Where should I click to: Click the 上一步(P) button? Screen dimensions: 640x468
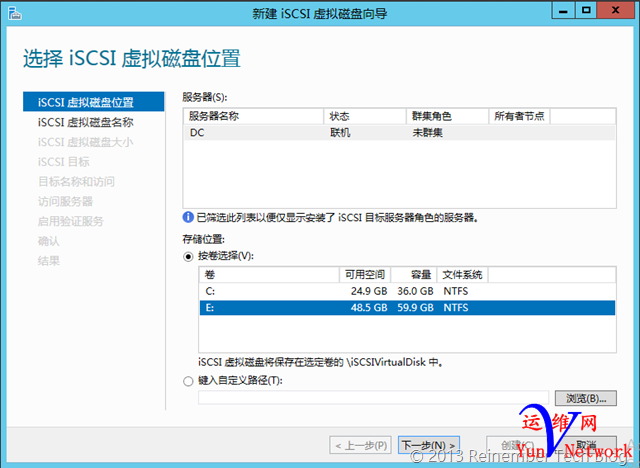[360, 445]
